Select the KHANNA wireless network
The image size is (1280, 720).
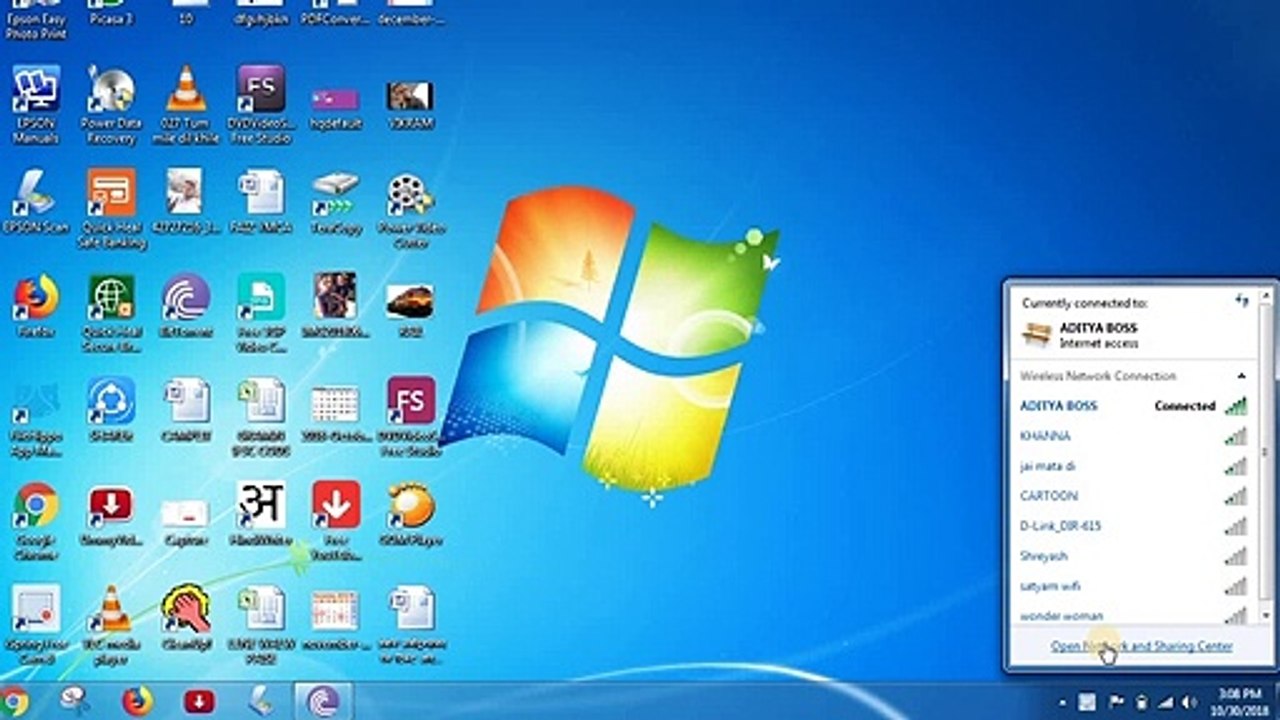pos(1133,436)
